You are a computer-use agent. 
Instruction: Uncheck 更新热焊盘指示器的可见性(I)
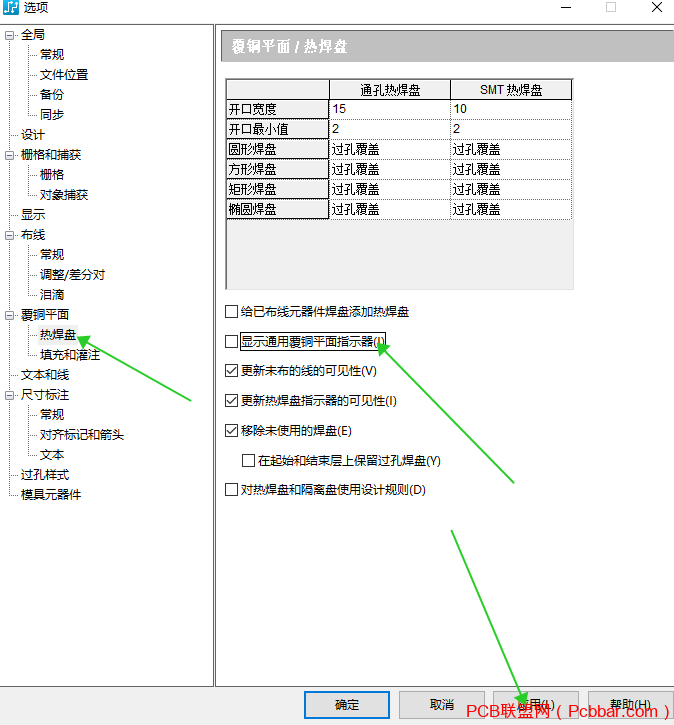(231, 400)
